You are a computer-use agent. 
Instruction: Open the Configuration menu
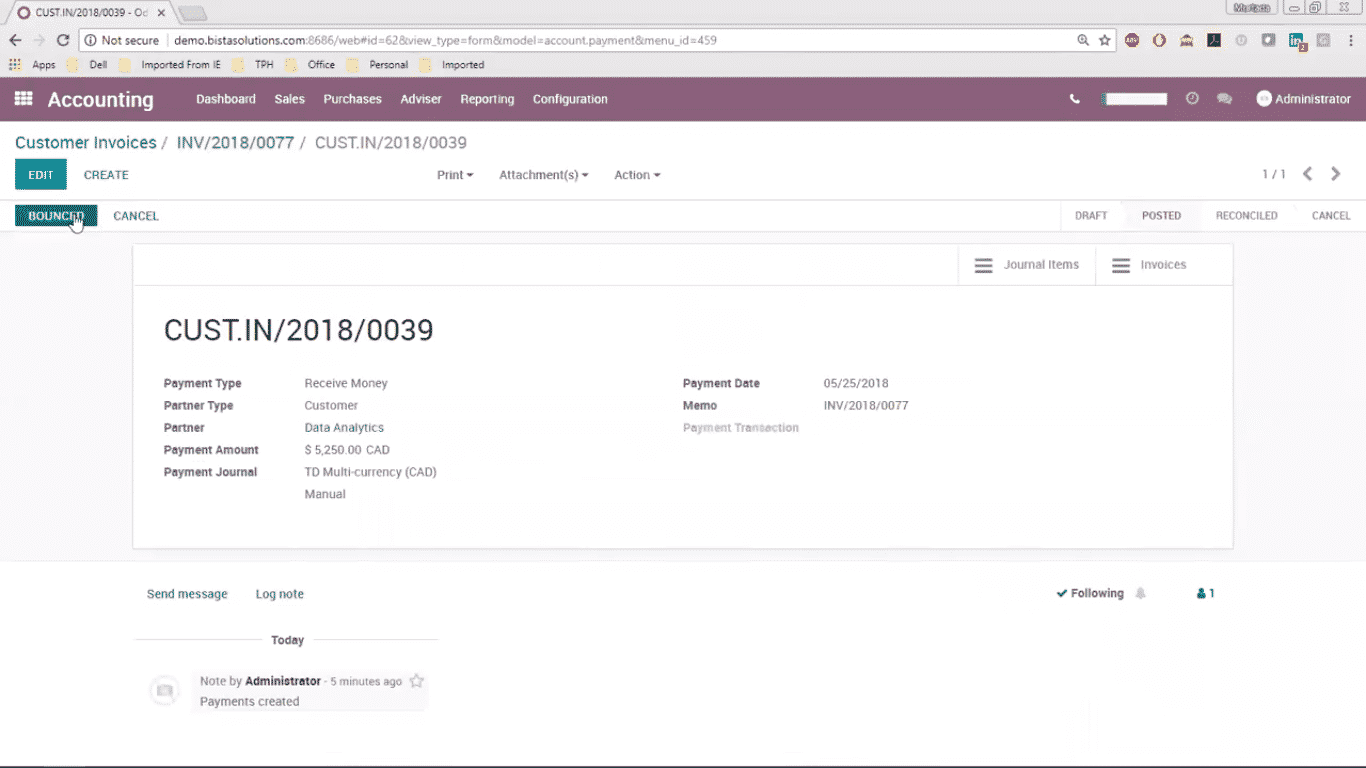pyautogui.click(x=570, y=99)
